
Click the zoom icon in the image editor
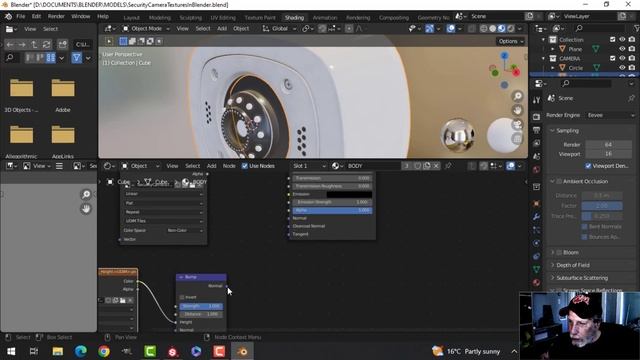point(86,195)
